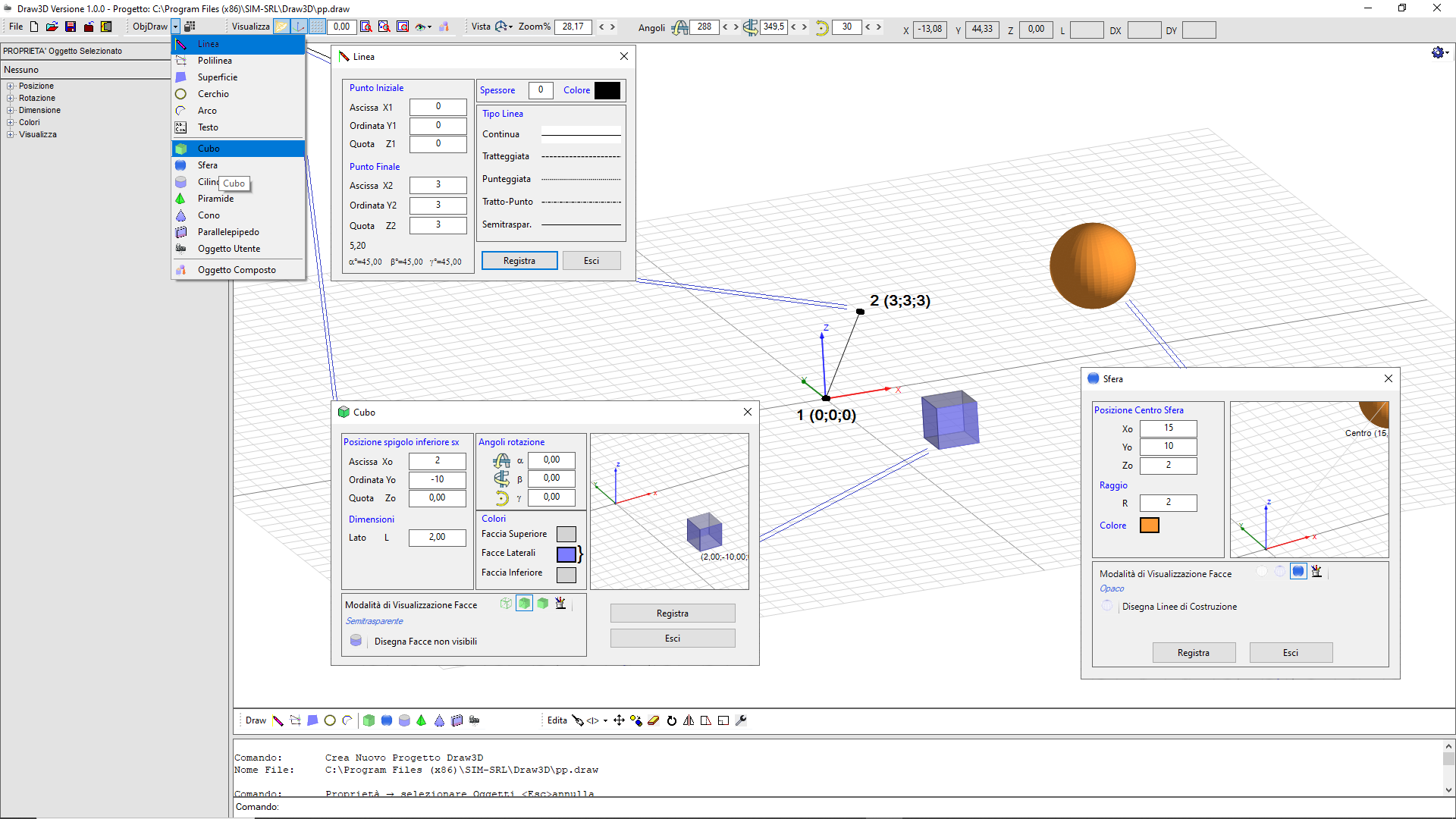Toggle the grid display button in Visualizza toolbar
Viewport: 1456px width, 819px height.
(x=318, y=27)
